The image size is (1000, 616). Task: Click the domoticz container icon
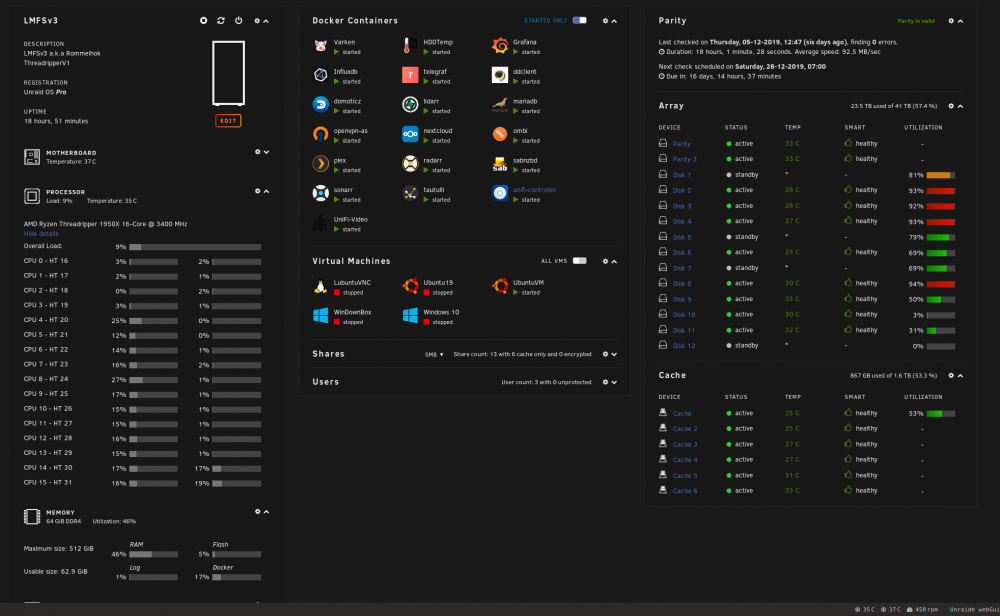point(321,105)
